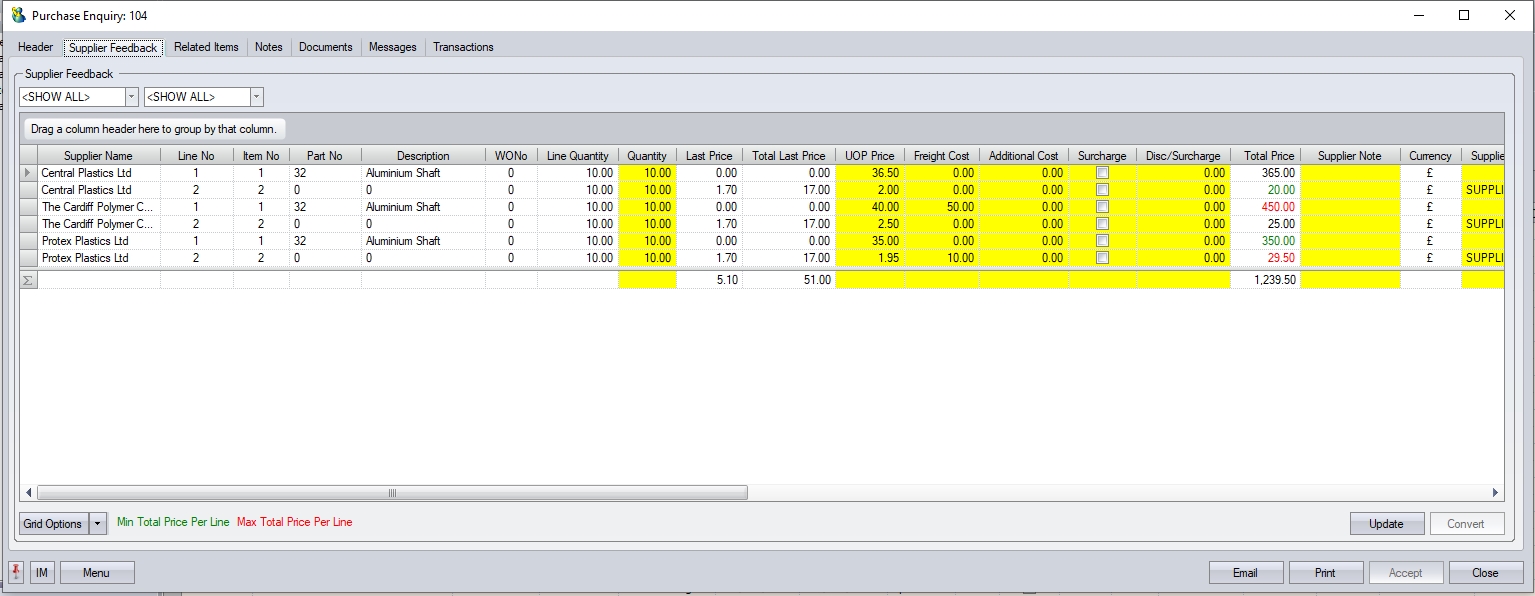Toggle Surcharge checkbox for Cardiff Polymer line 1
The height and width of the screenshot is (596, 1535).
click(x=1102, y=207)
